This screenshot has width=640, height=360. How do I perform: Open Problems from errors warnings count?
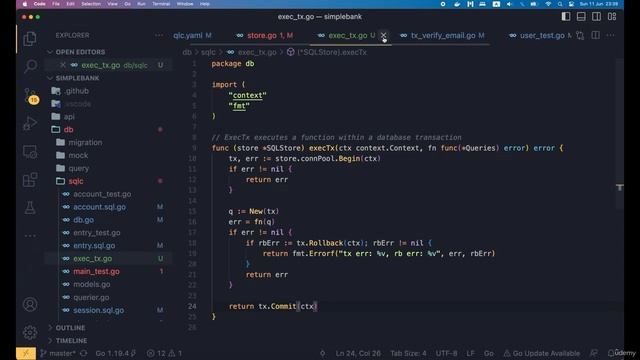coord(164,353)
